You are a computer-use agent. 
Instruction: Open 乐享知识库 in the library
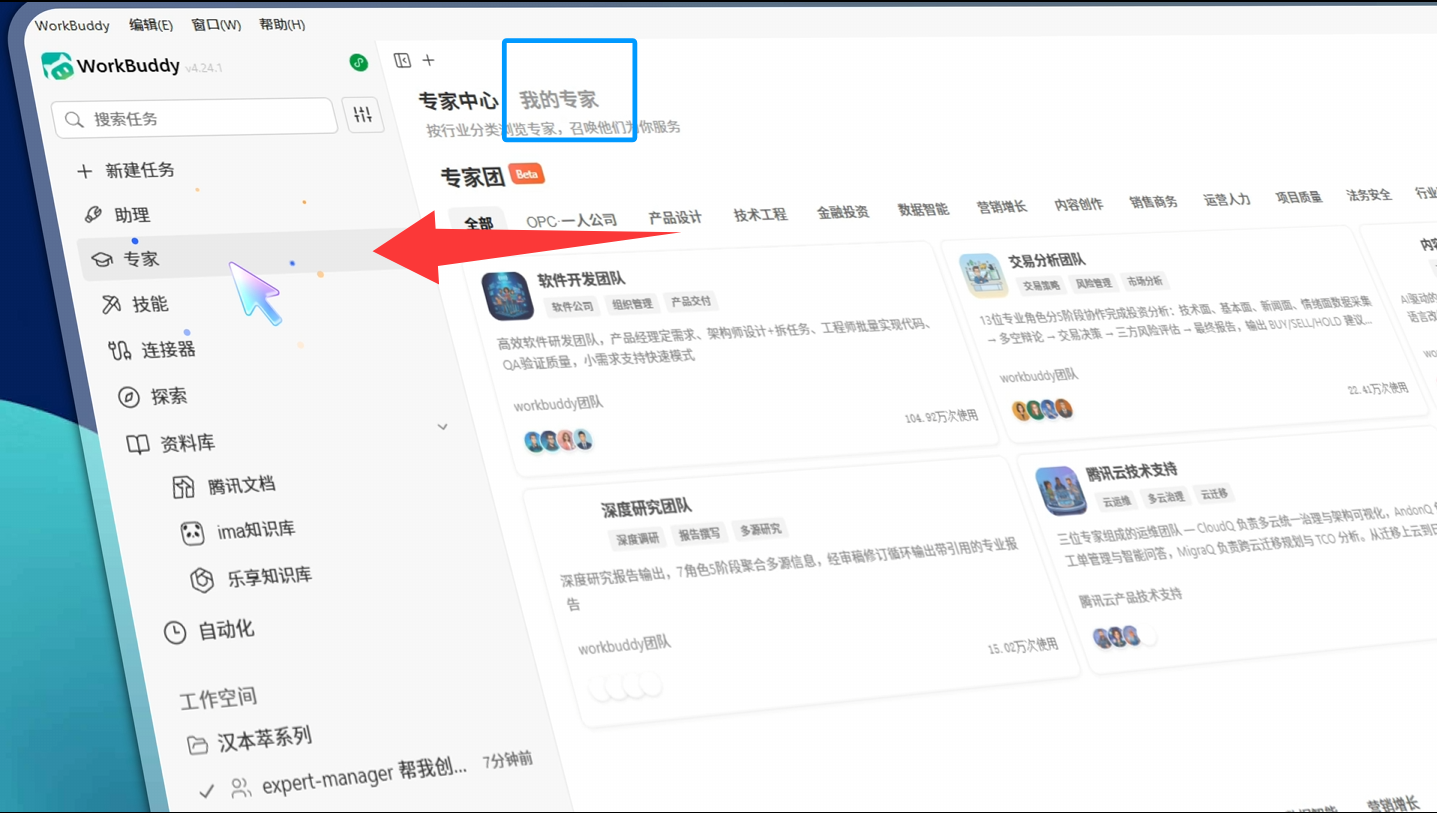pyautogui.click(x=252, y=577)
